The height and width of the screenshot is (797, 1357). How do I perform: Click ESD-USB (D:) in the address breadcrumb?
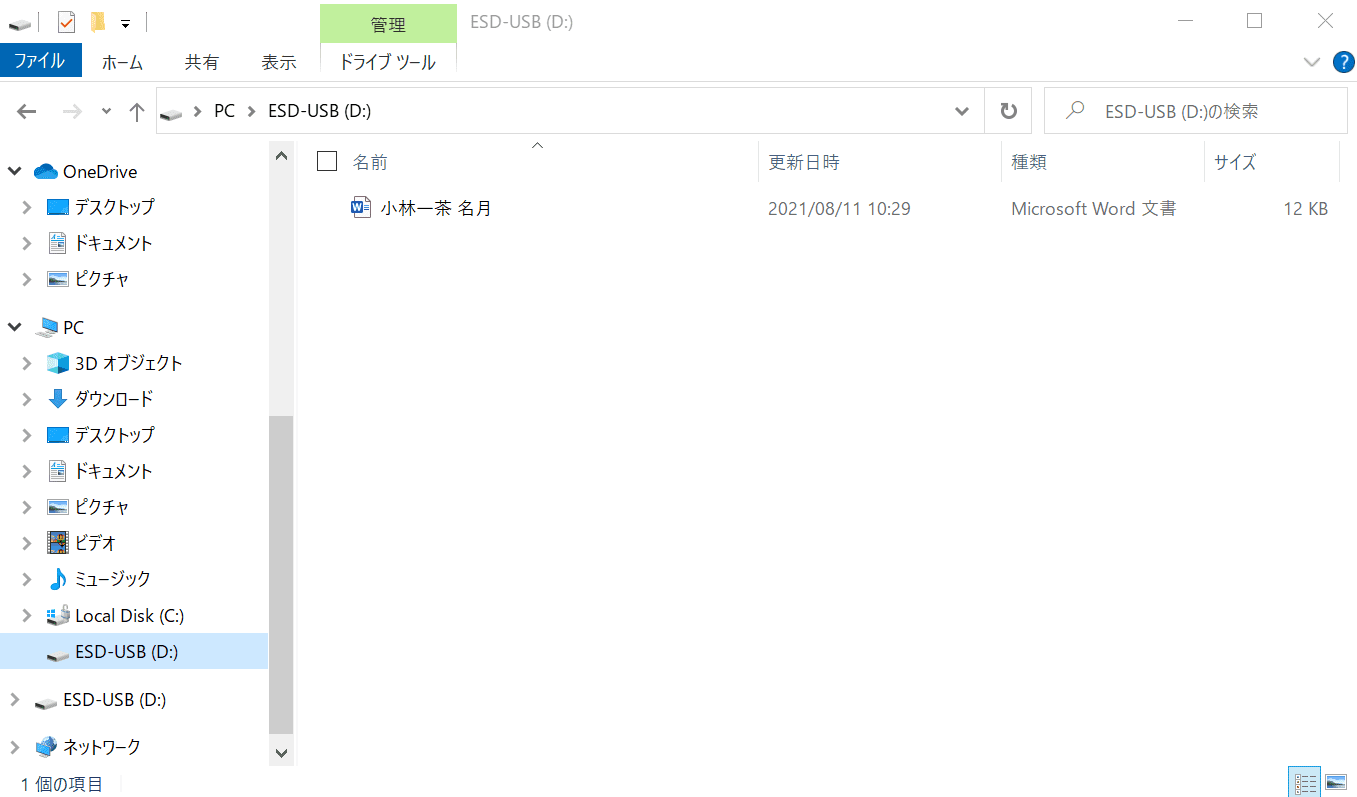(320, 111)
